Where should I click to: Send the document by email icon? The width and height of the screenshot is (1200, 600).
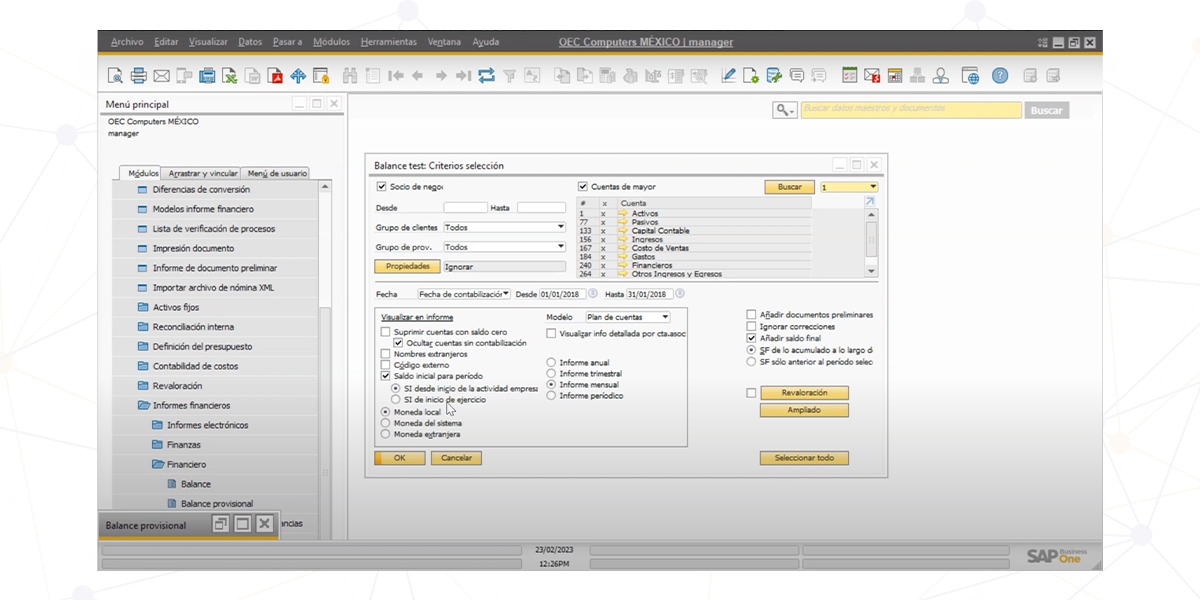[x=162, y=74]
